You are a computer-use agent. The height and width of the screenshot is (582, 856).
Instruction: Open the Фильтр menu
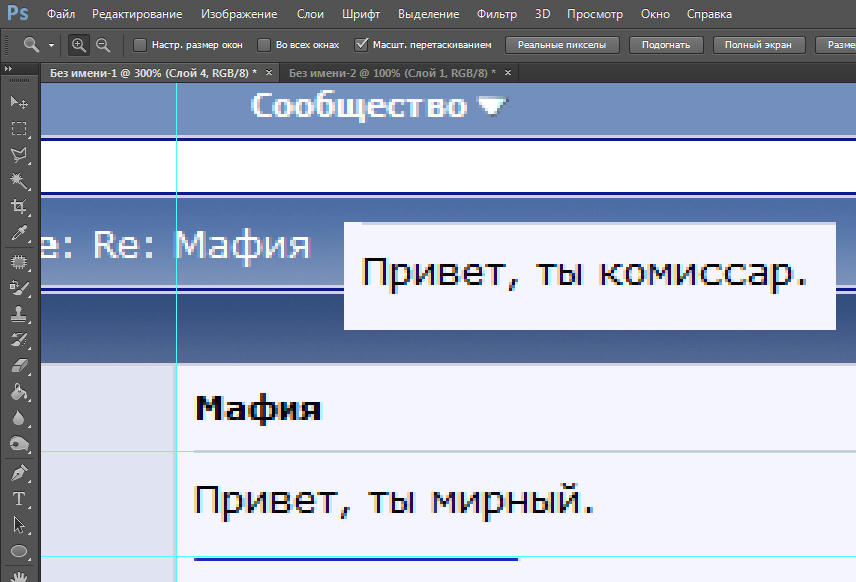tap(497, 14)
